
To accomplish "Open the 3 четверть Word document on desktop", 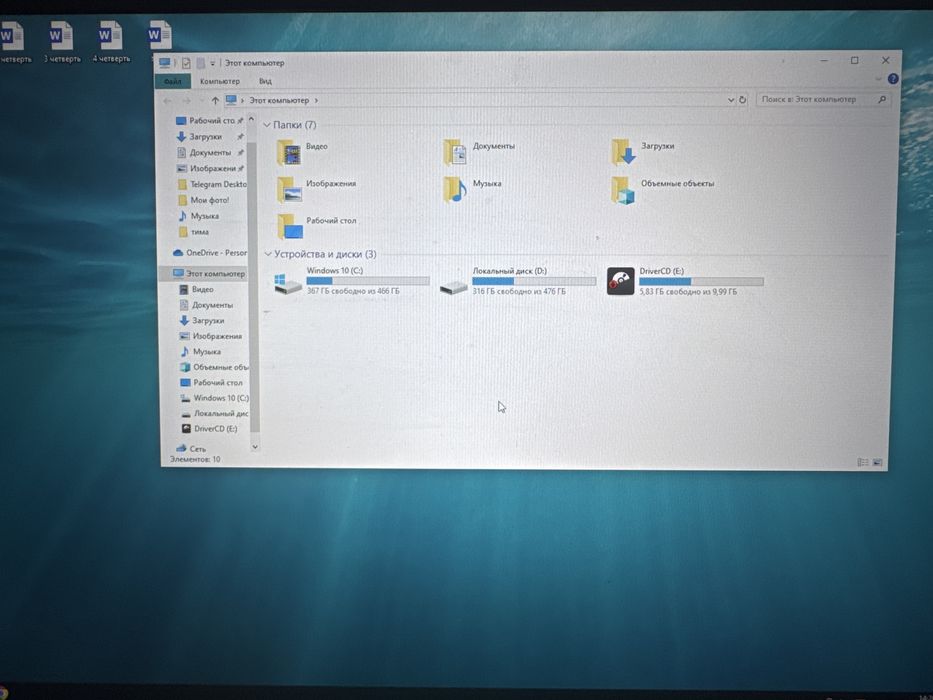I will (62, 42).
